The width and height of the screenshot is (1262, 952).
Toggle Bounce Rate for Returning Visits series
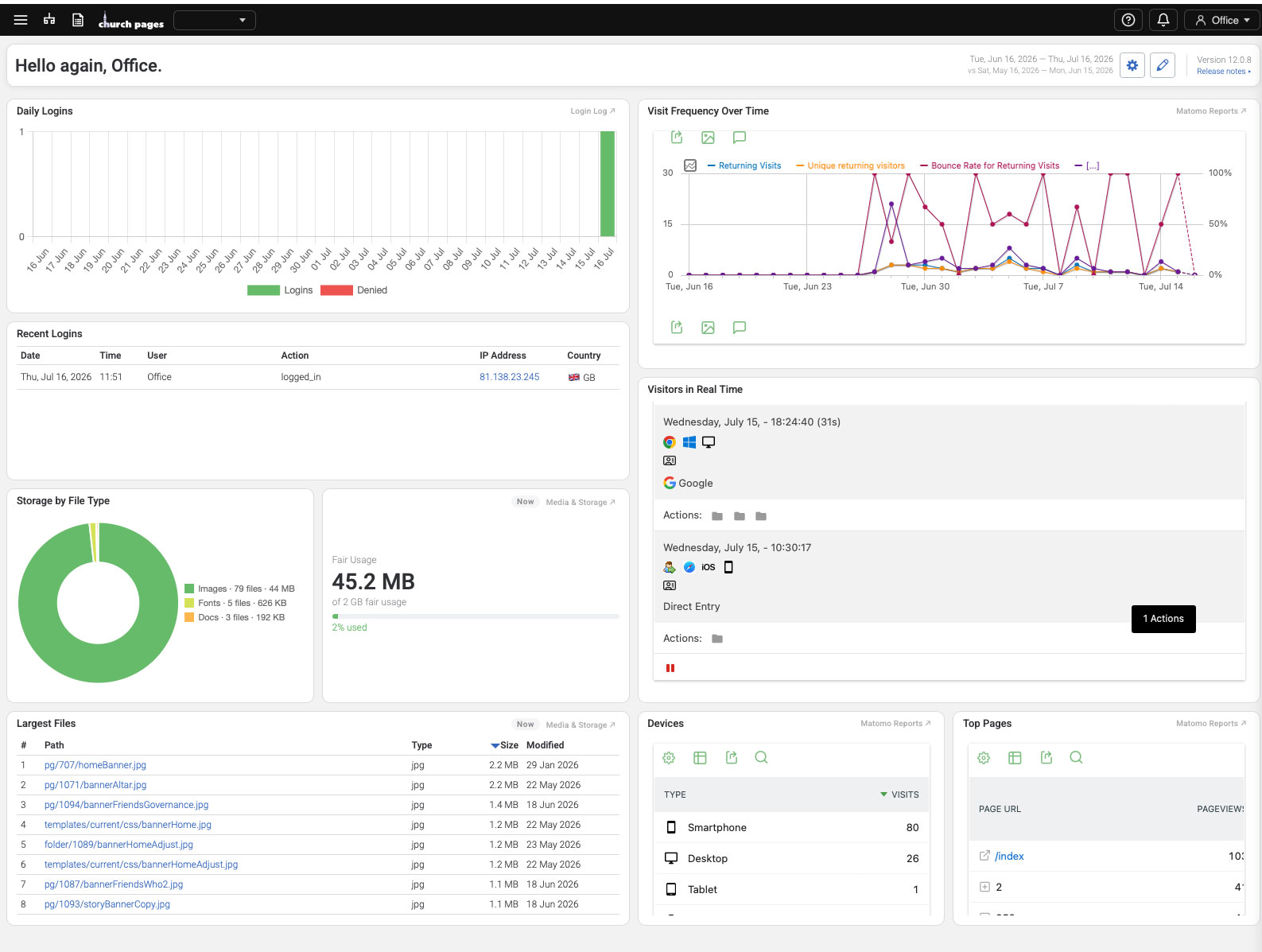pyautogui.click(x=990, y=165)
